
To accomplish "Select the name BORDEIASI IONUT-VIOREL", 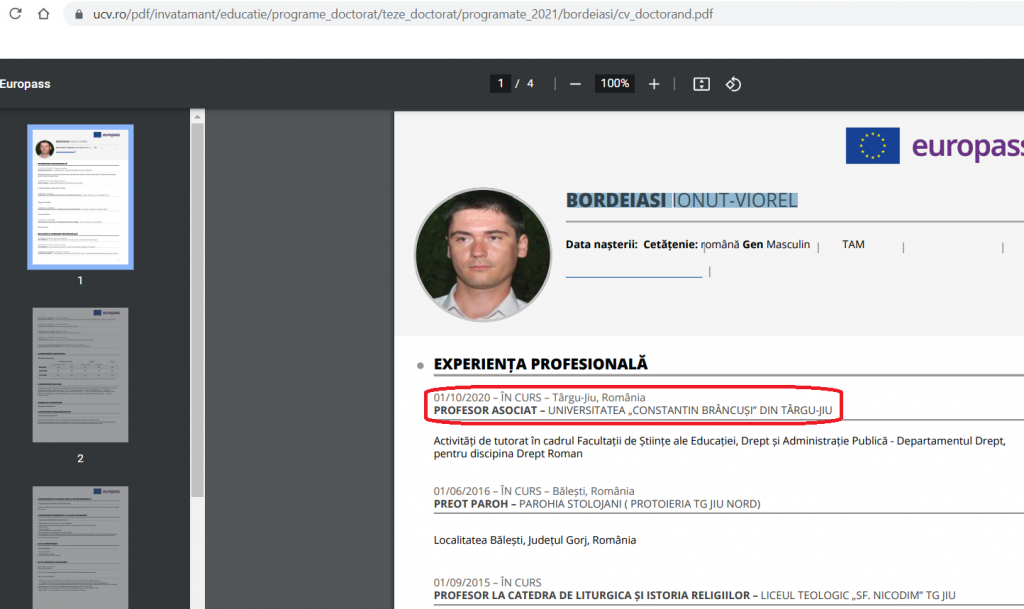I will (x=682, y=200).
